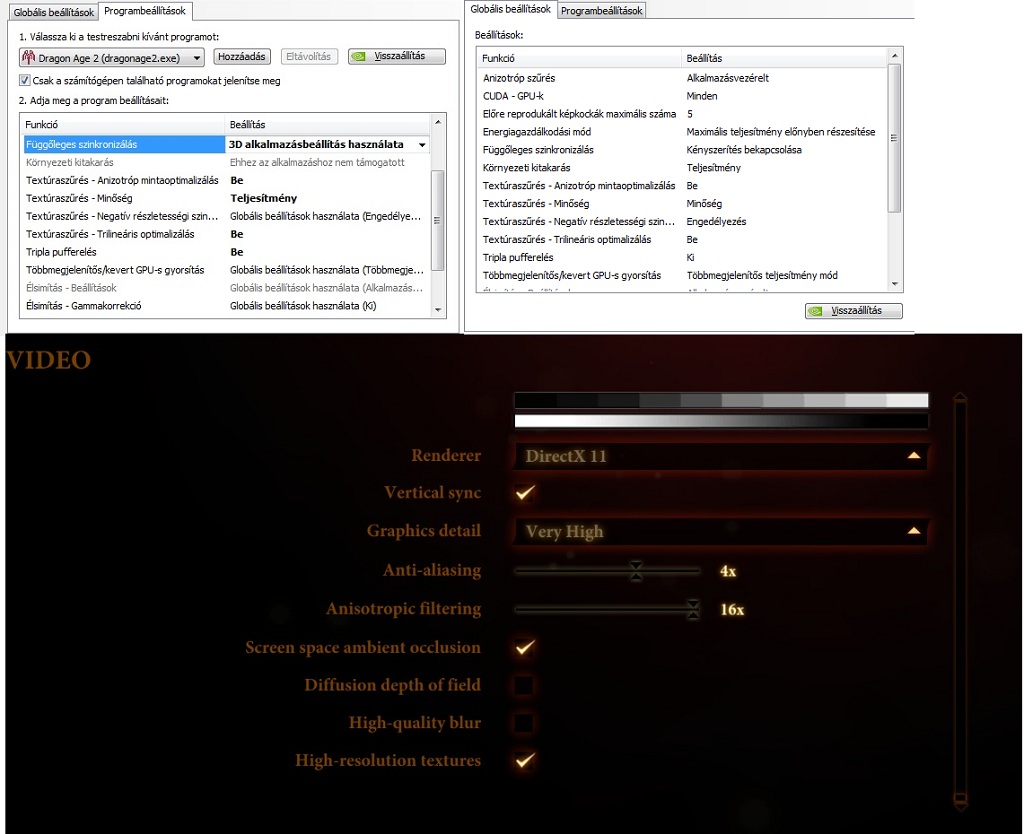
Task: Click Engedélyezés value in global settings
Action: coord(716,221)
